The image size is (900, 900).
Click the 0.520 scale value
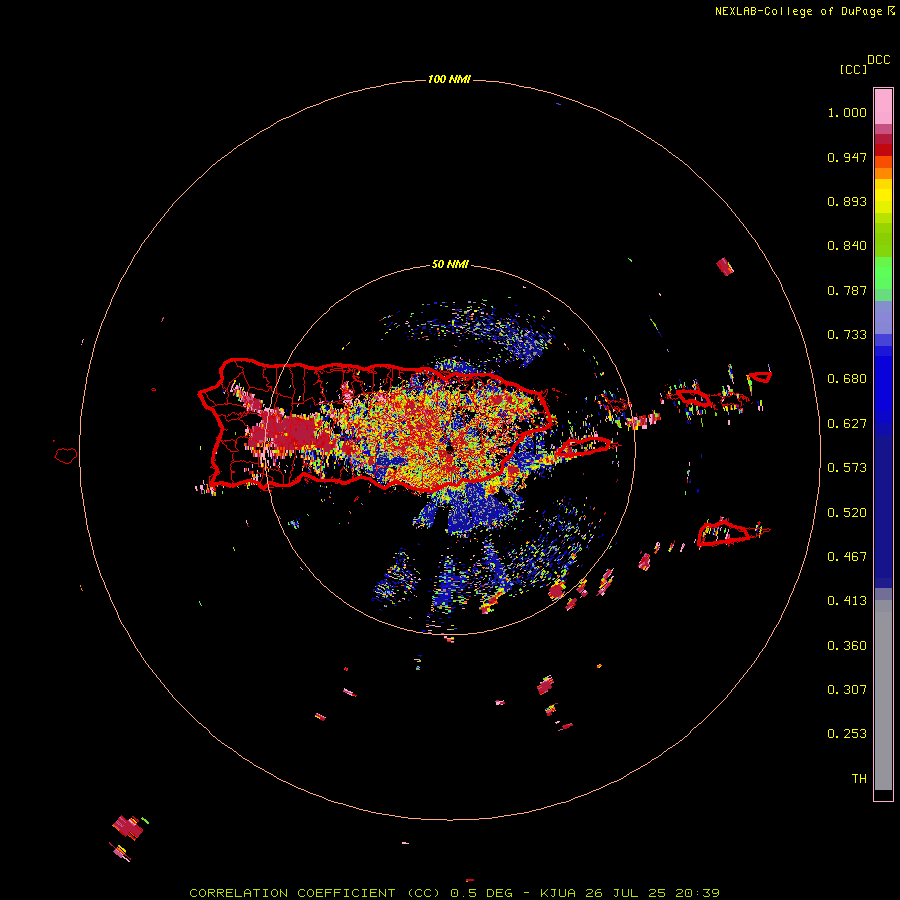(847, 513)
